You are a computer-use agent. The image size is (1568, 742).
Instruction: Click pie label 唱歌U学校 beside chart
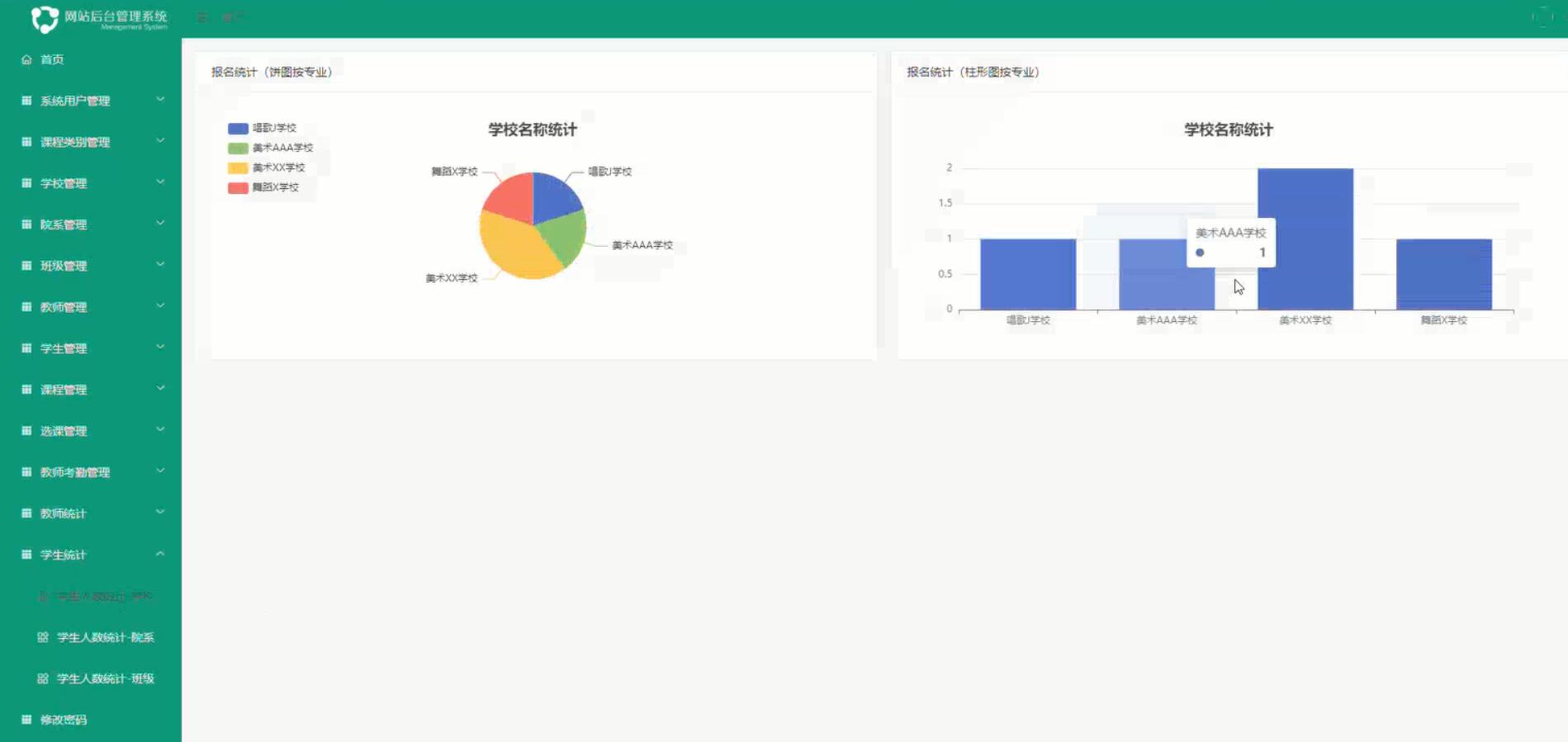(x=610, y=172)
